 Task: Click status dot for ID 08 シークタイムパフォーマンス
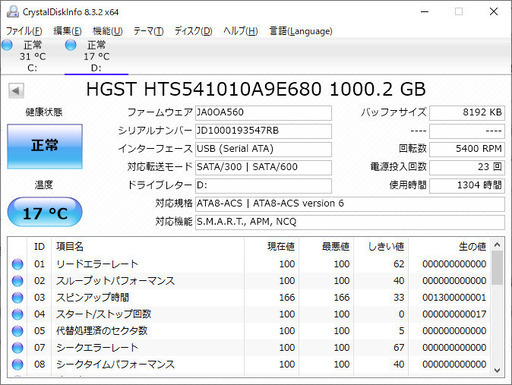tap(17, 364)
